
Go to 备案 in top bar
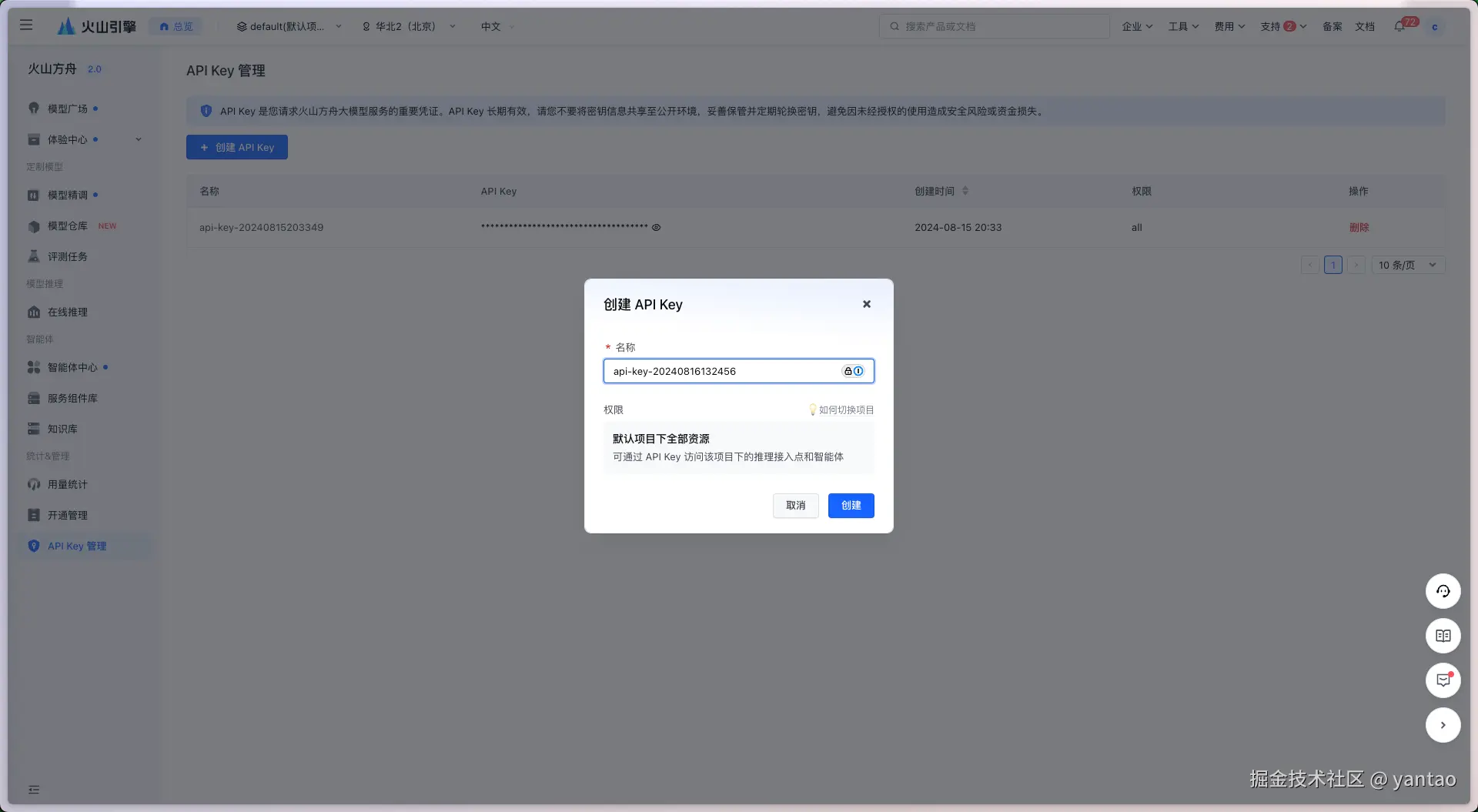(x=1333, y=27)
